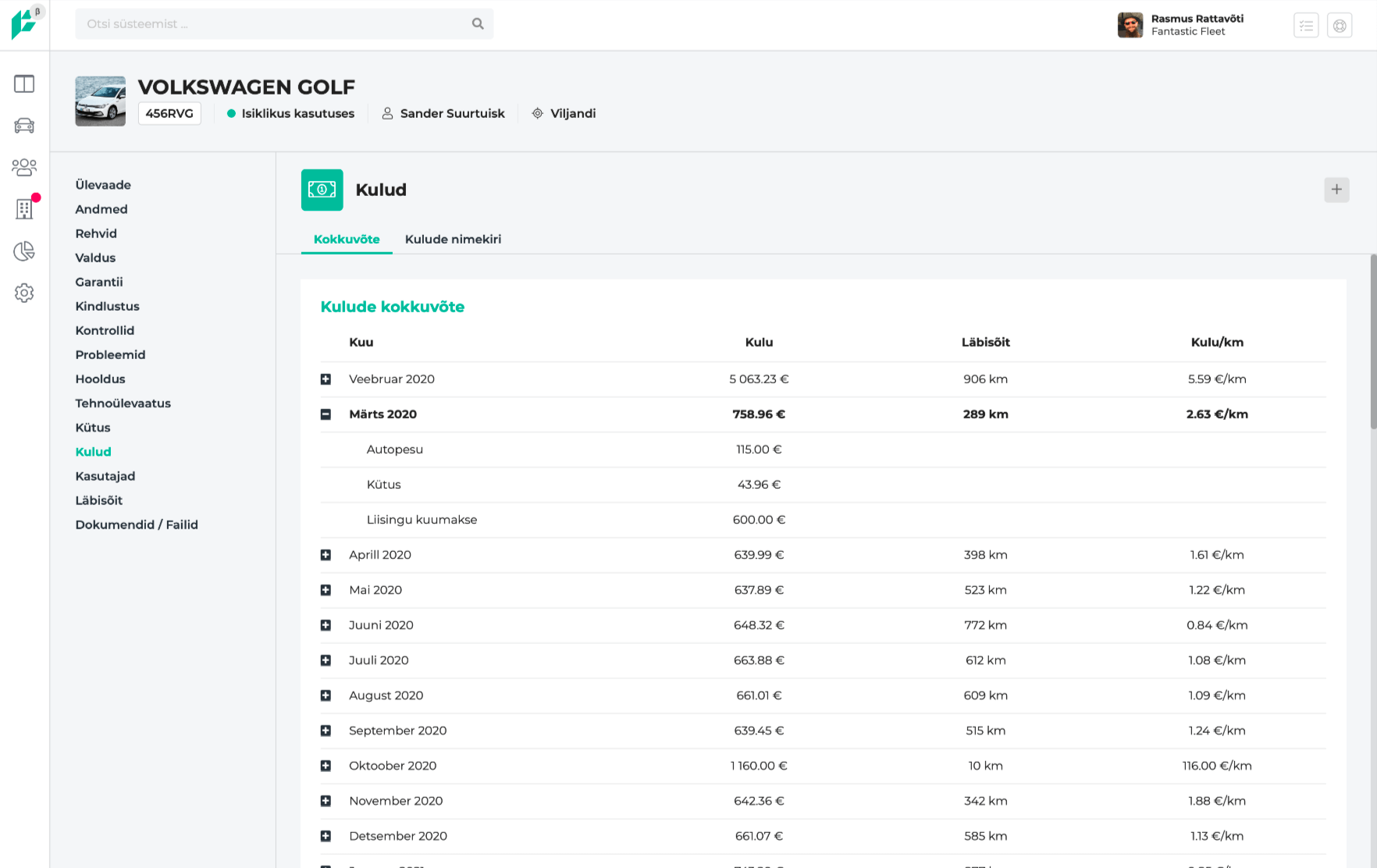
Task: Click the green app logo icon
Action: tap(23, 24)
